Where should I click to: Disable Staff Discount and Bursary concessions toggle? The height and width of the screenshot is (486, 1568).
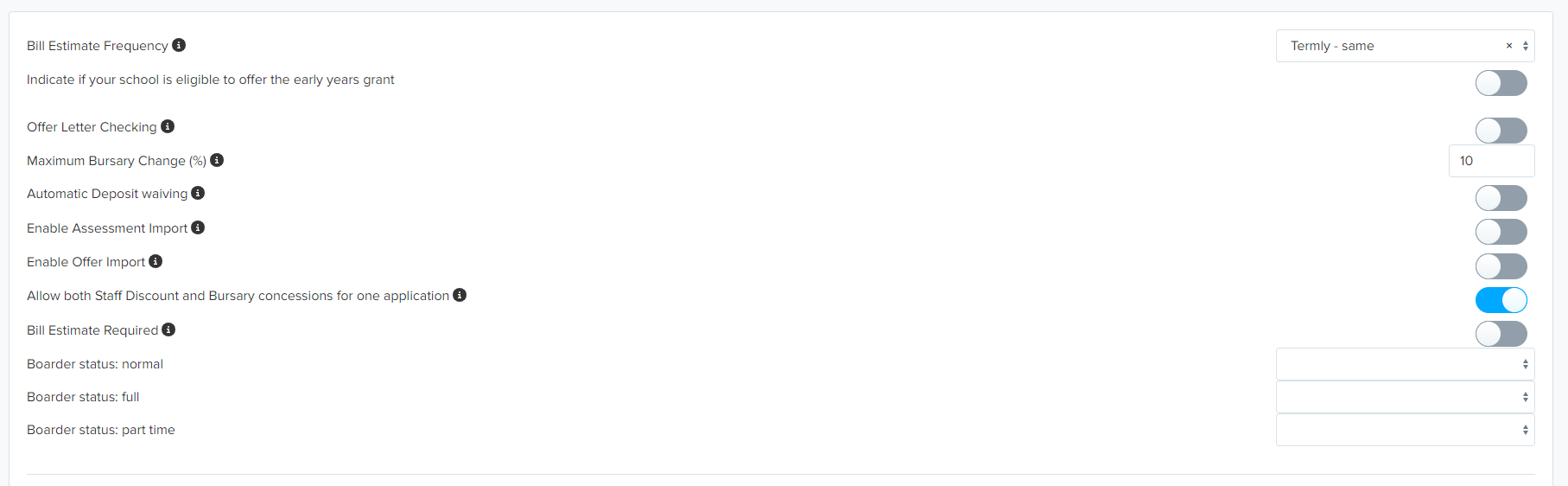tap(1501, 300)
